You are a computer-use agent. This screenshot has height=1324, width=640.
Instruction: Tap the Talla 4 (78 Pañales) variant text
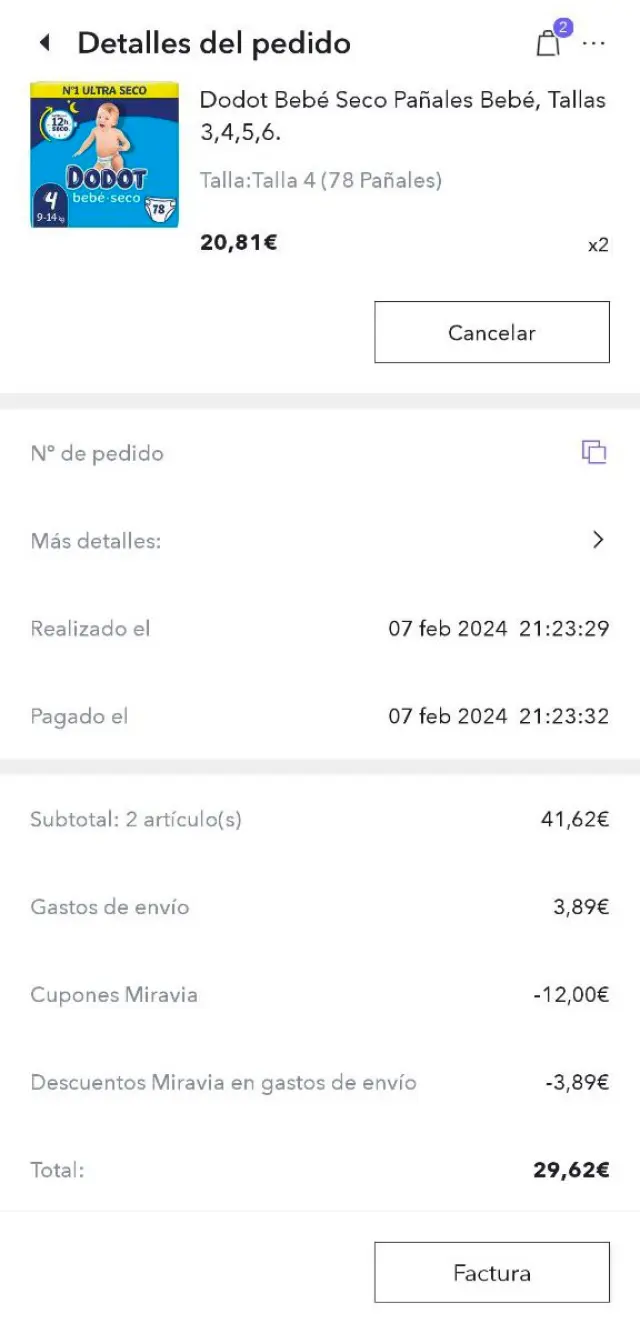321,181
